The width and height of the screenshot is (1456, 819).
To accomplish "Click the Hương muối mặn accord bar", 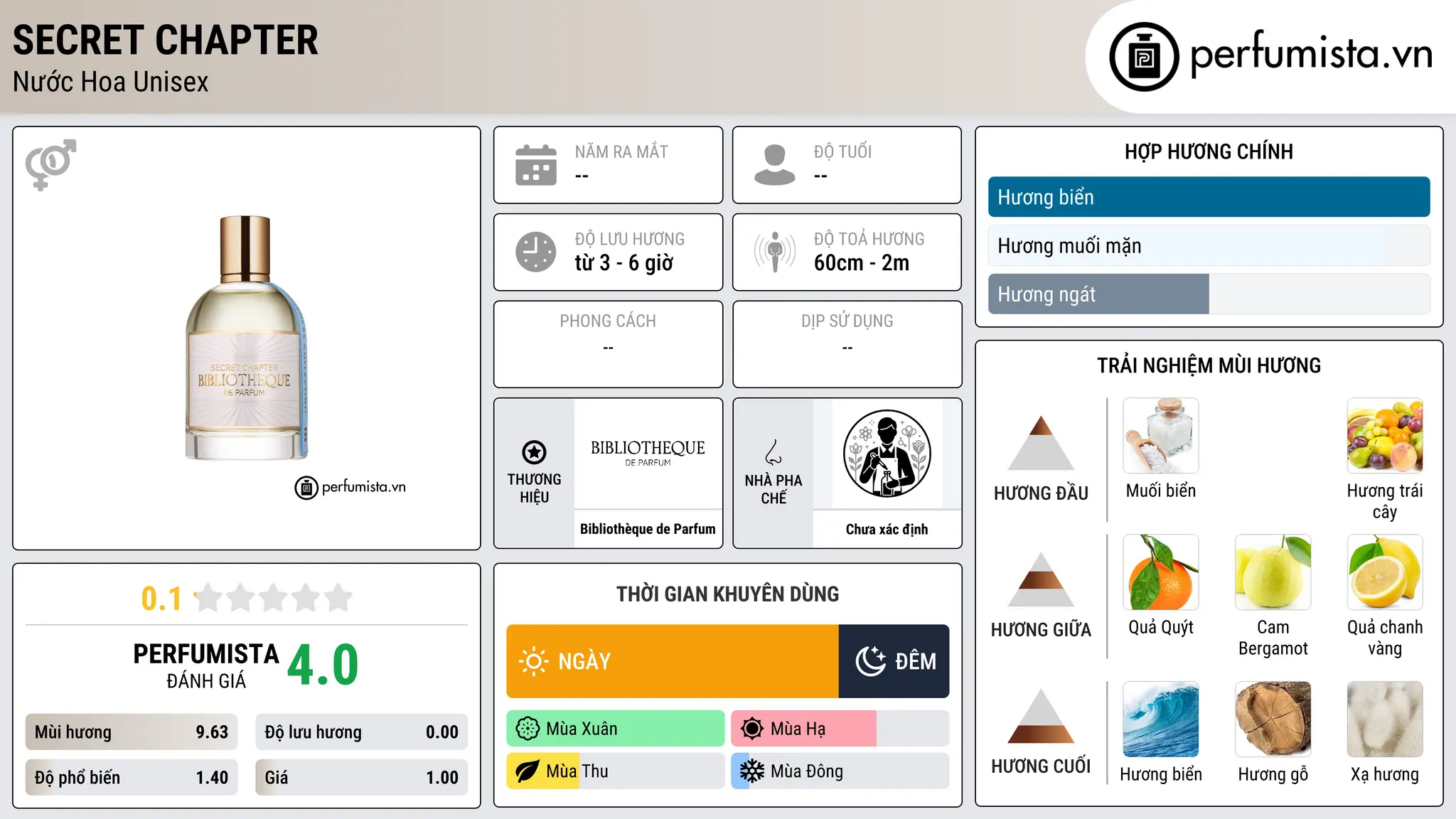I will (1209, 245).
